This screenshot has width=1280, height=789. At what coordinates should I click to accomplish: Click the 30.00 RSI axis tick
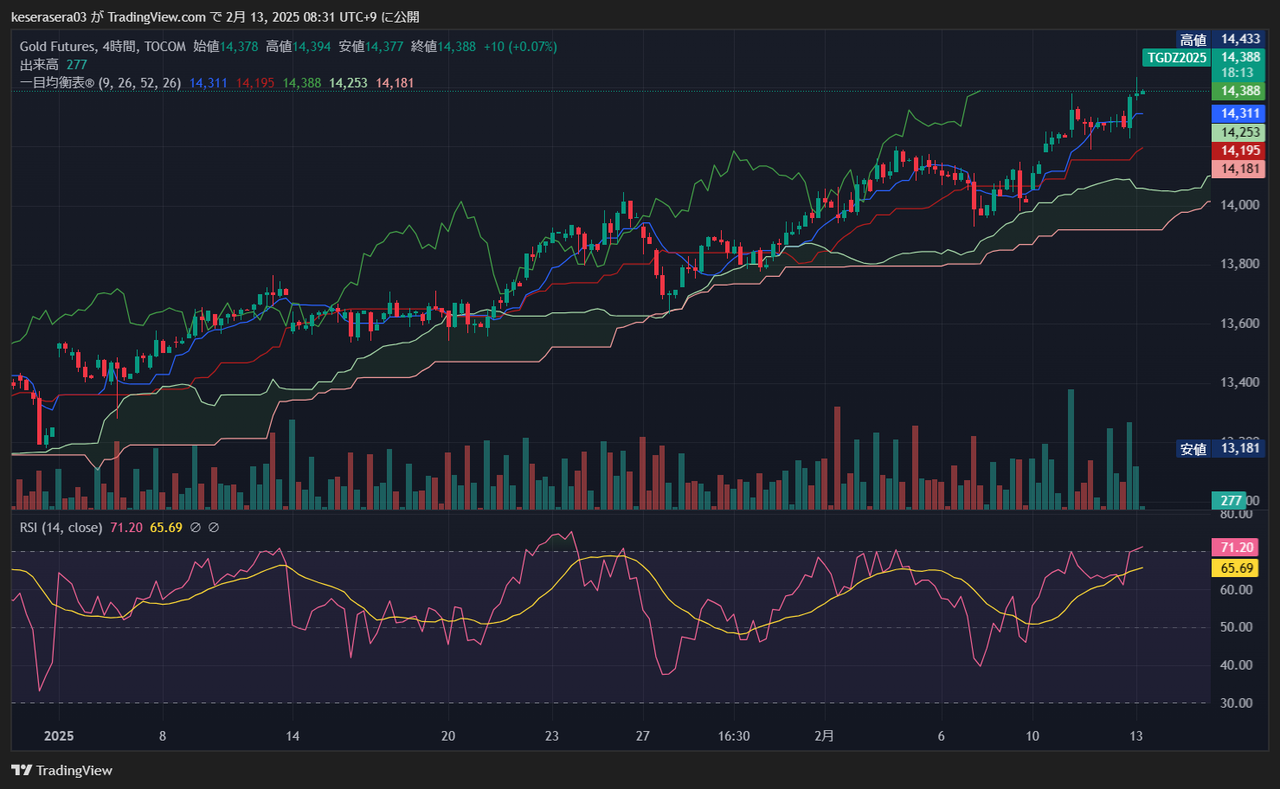1234,703
